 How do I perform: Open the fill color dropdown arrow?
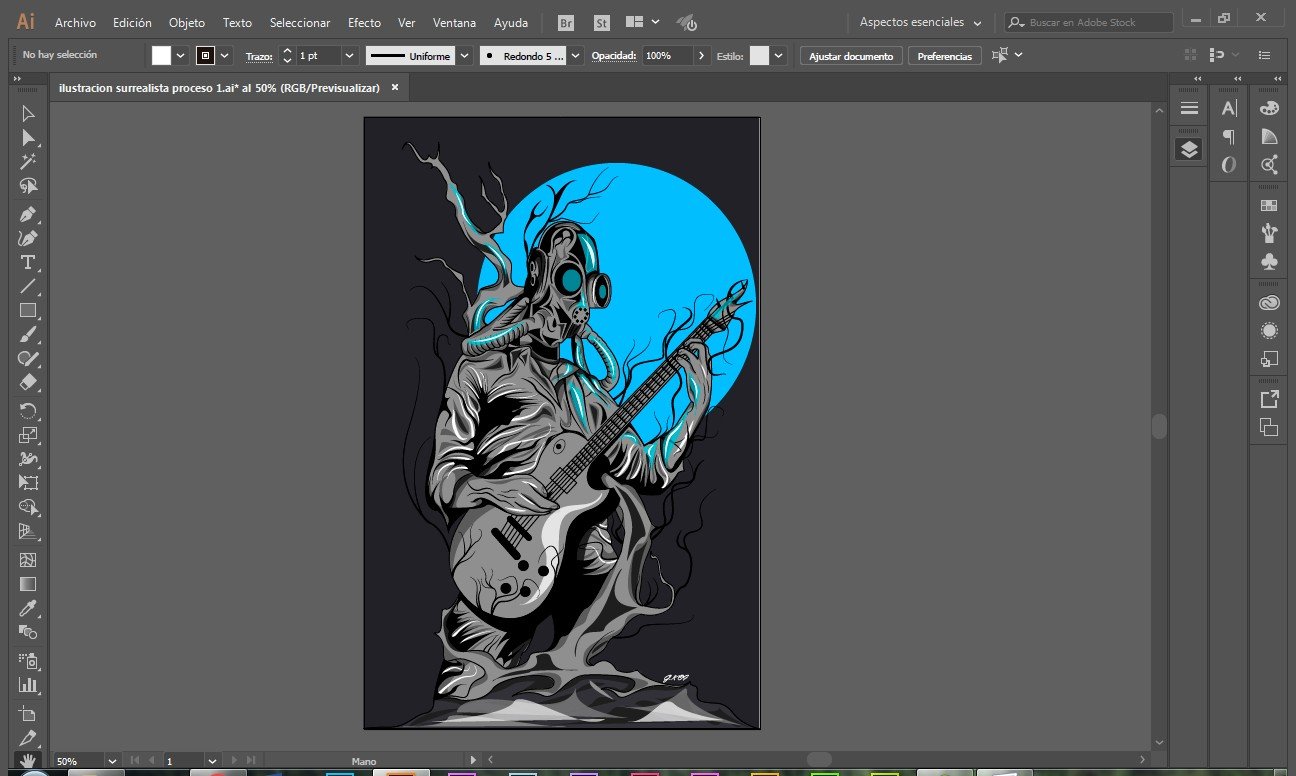[181, 56]
